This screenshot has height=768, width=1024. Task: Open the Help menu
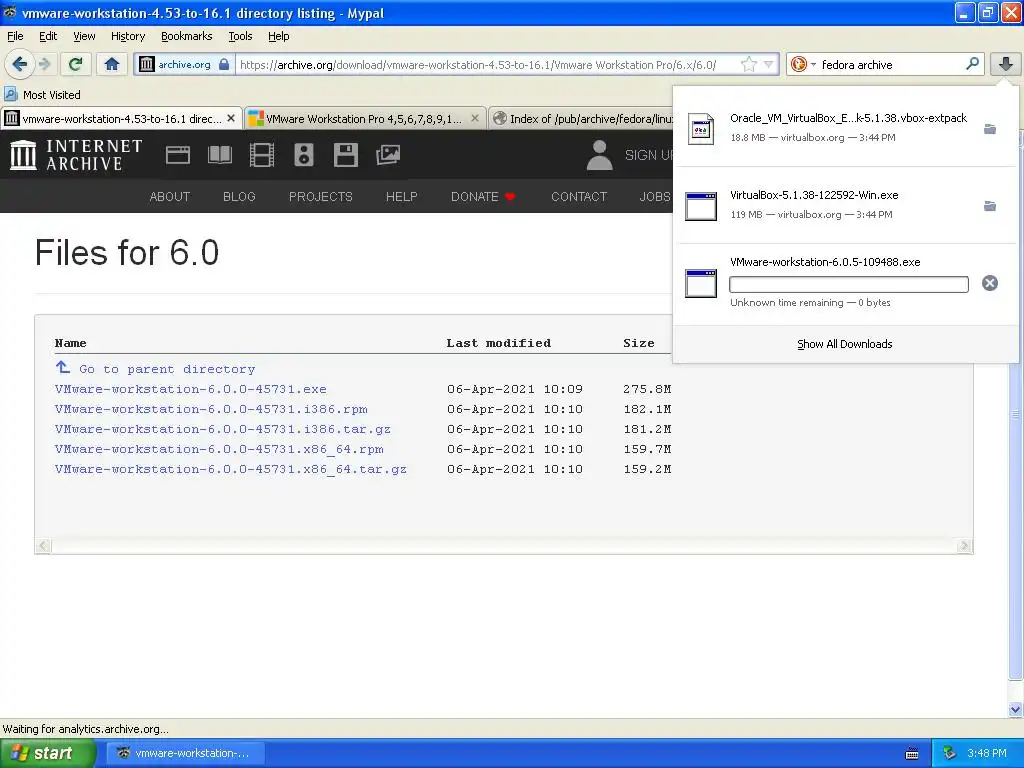[278, 36]
